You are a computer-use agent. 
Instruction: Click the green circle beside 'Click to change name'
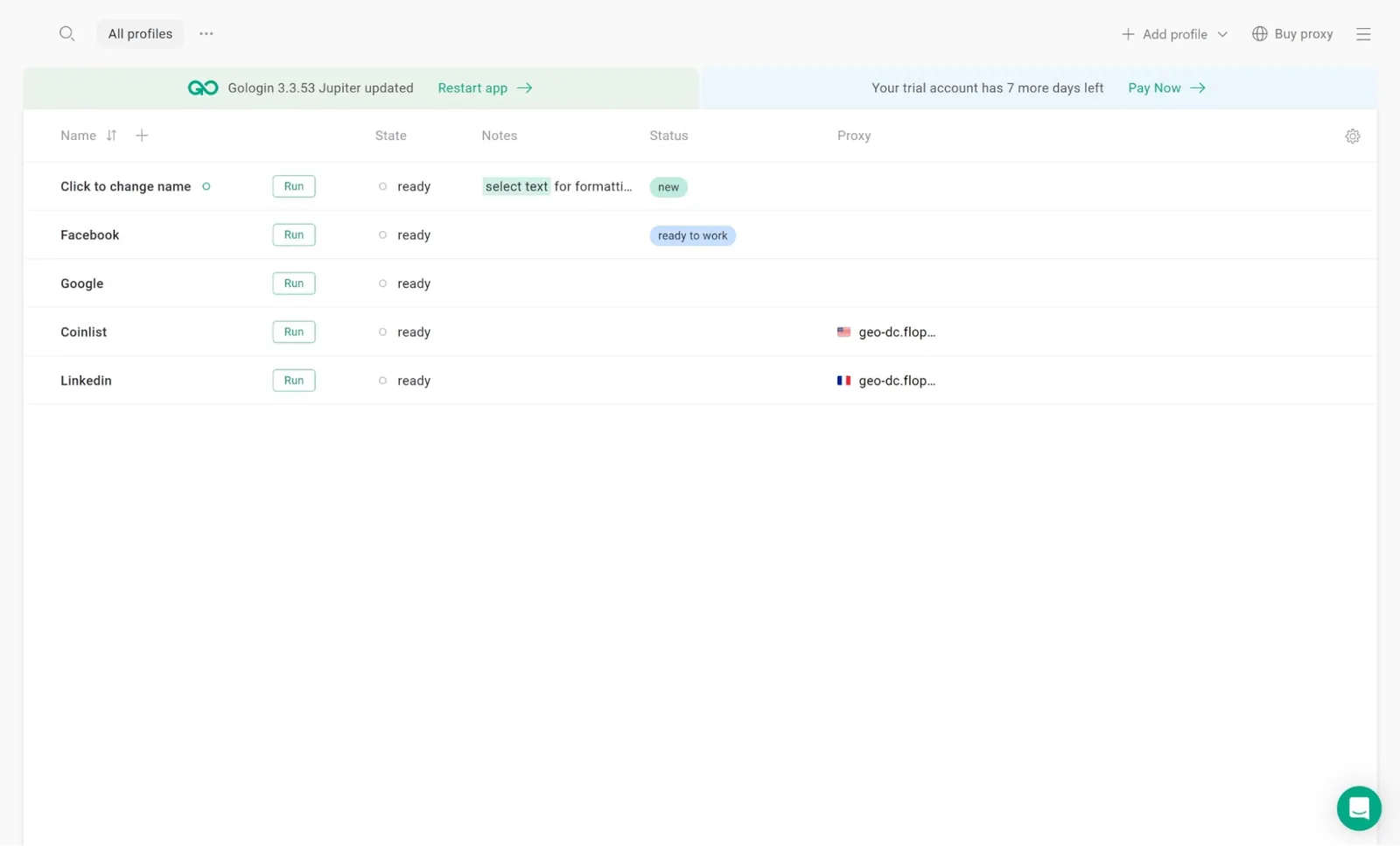point(206,186)
